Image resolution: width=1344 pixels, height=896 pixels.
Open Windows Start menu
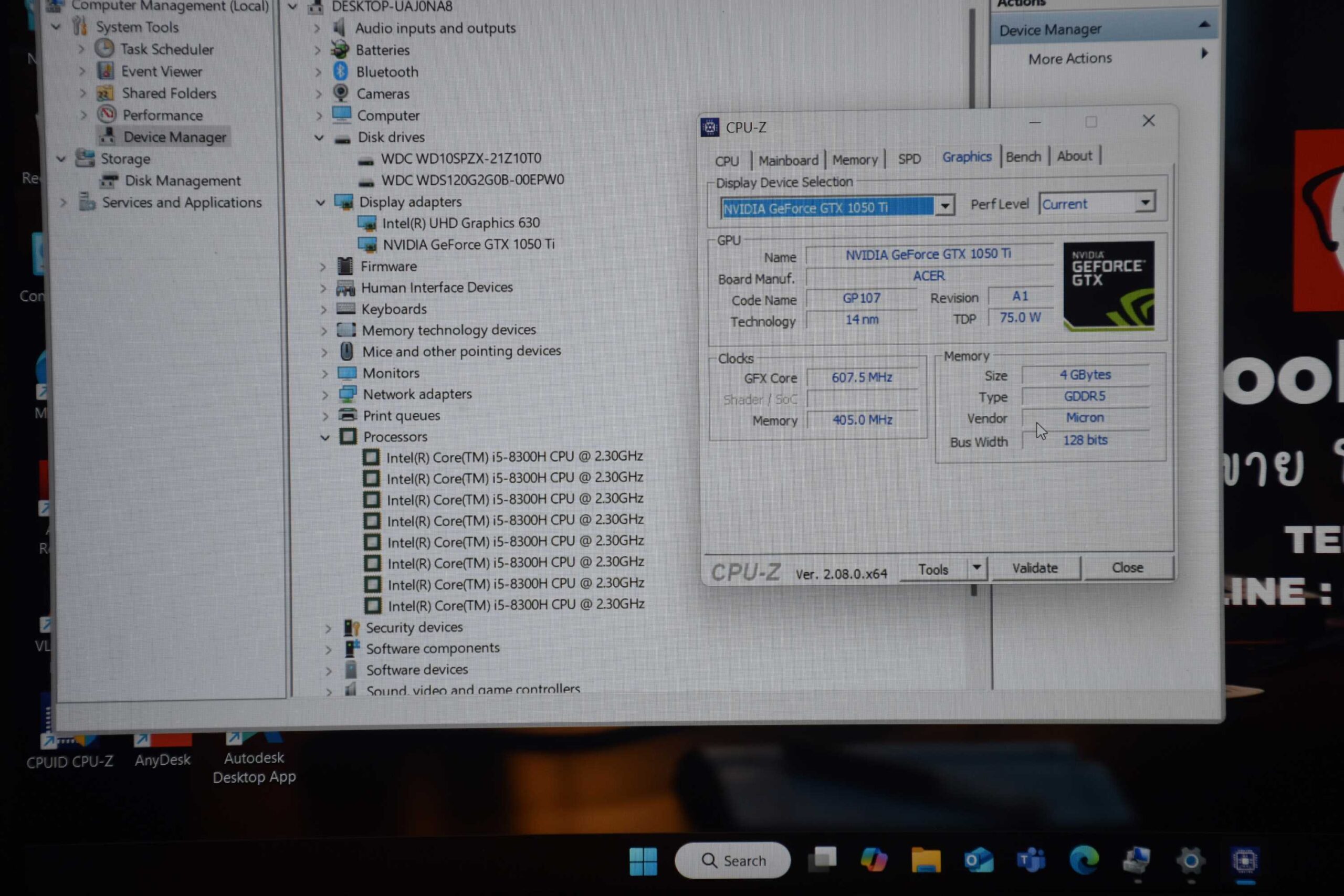tap(643, 861)
